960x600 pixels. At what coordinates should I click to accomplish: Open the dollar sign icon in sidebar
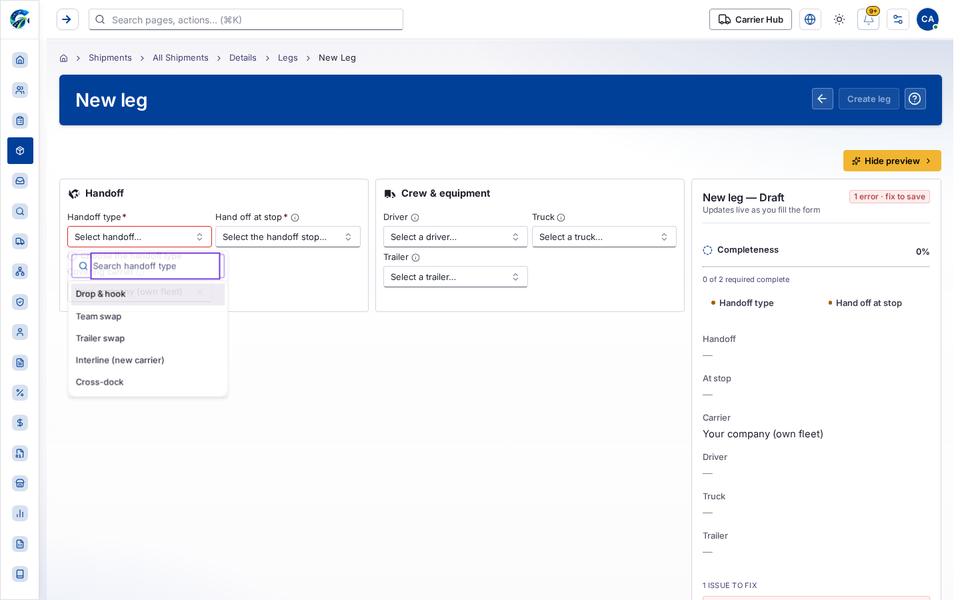20,422
